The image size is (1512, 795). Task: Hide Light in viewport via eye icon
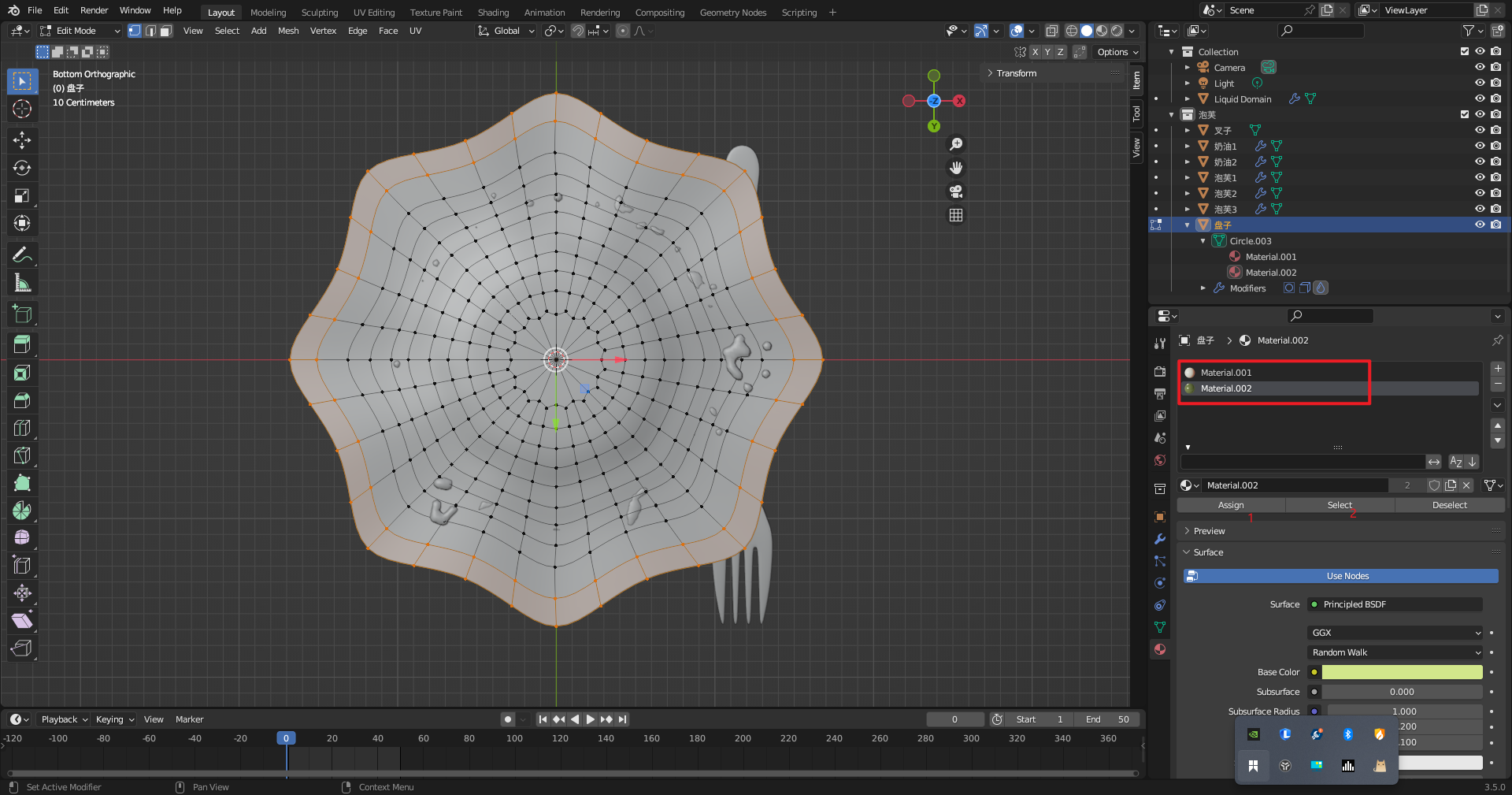(x=1480, y=84)
